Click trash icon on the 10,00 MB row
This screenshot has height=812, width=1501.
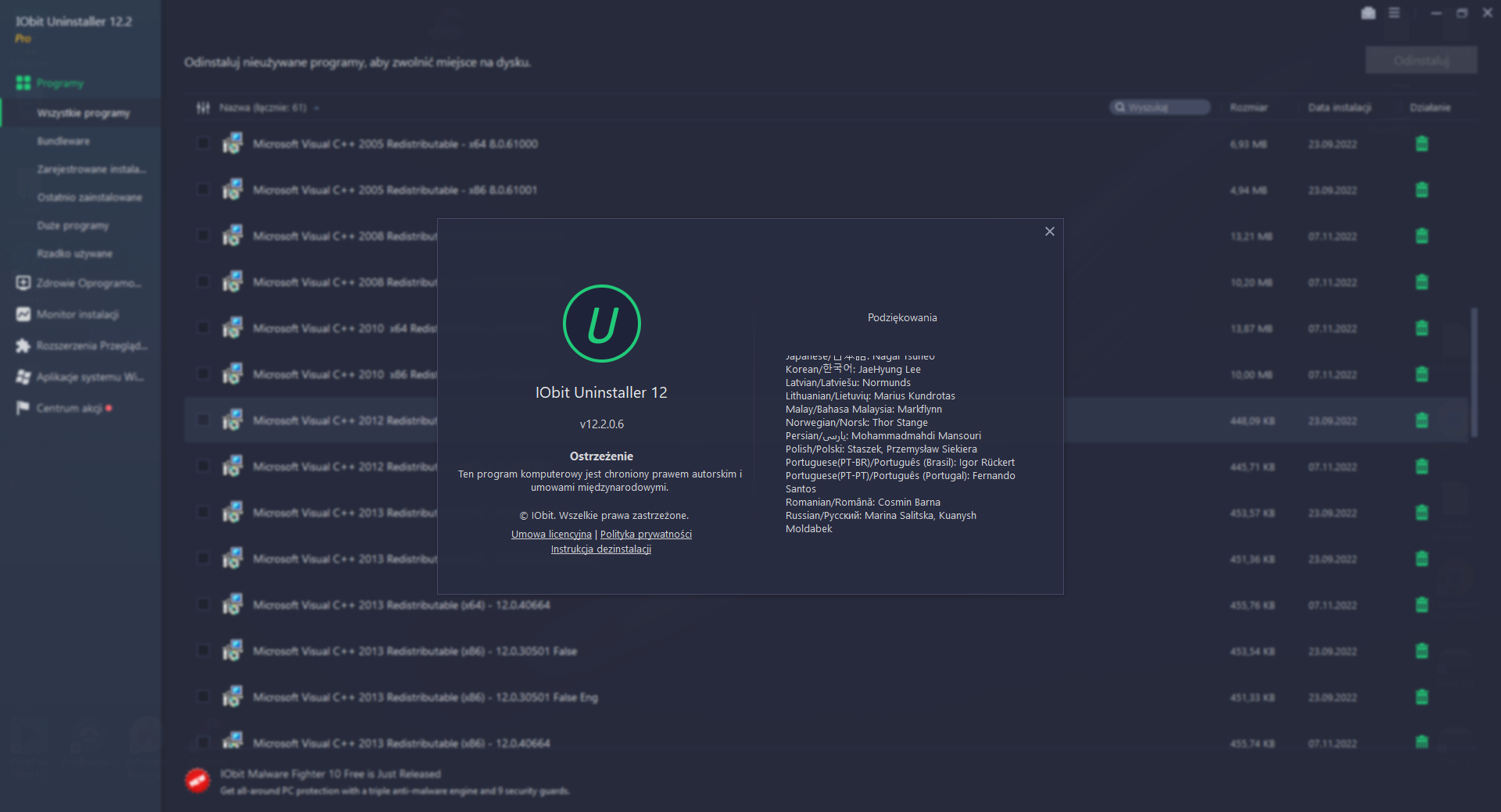(x=1422, y=374)
